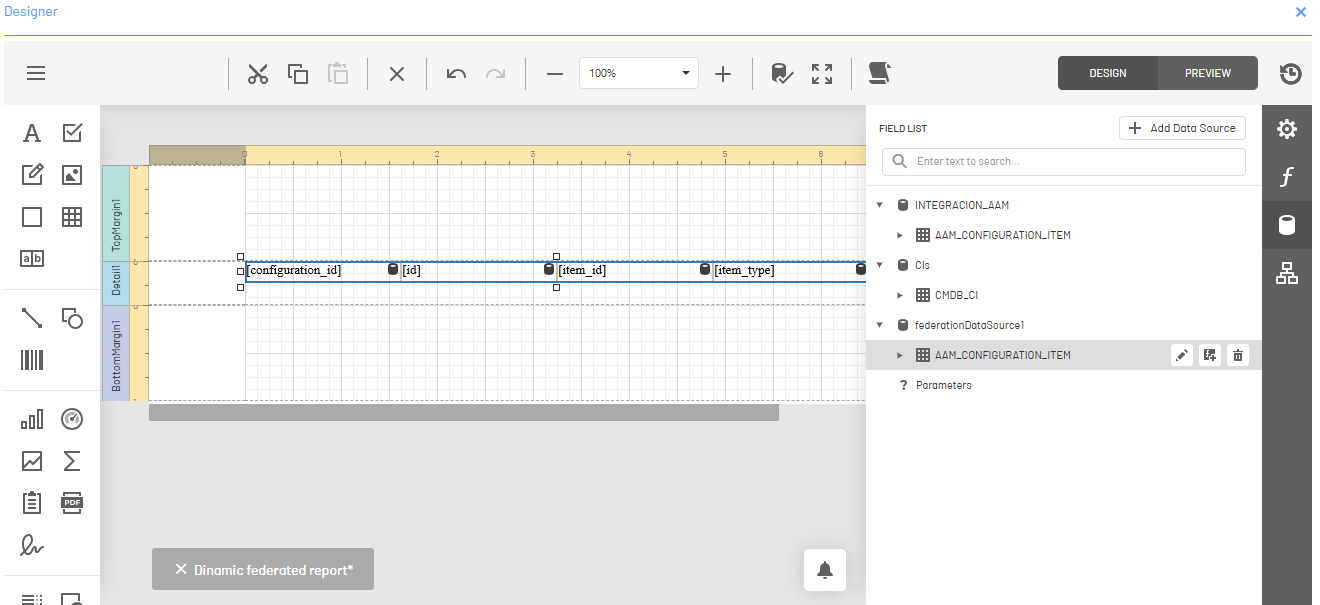
Task: Close the Dinamic federated report tab
Action: (x=181, y=569)
